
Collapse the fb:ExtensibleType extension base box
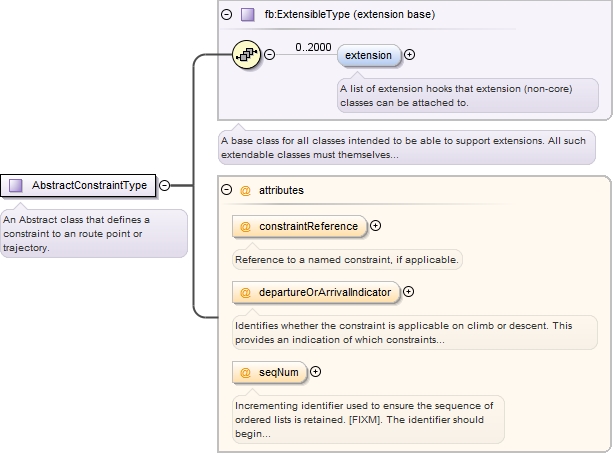pyautogui.click(x=227, y=15)
